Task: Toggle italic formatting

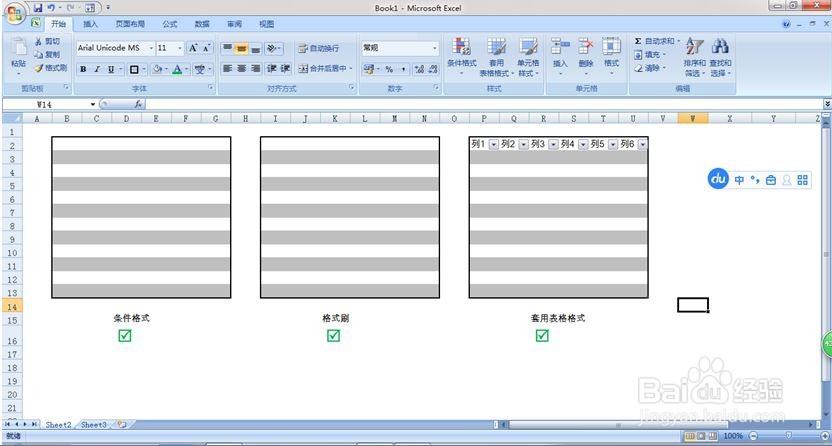Action: click(x=97, y=69)
